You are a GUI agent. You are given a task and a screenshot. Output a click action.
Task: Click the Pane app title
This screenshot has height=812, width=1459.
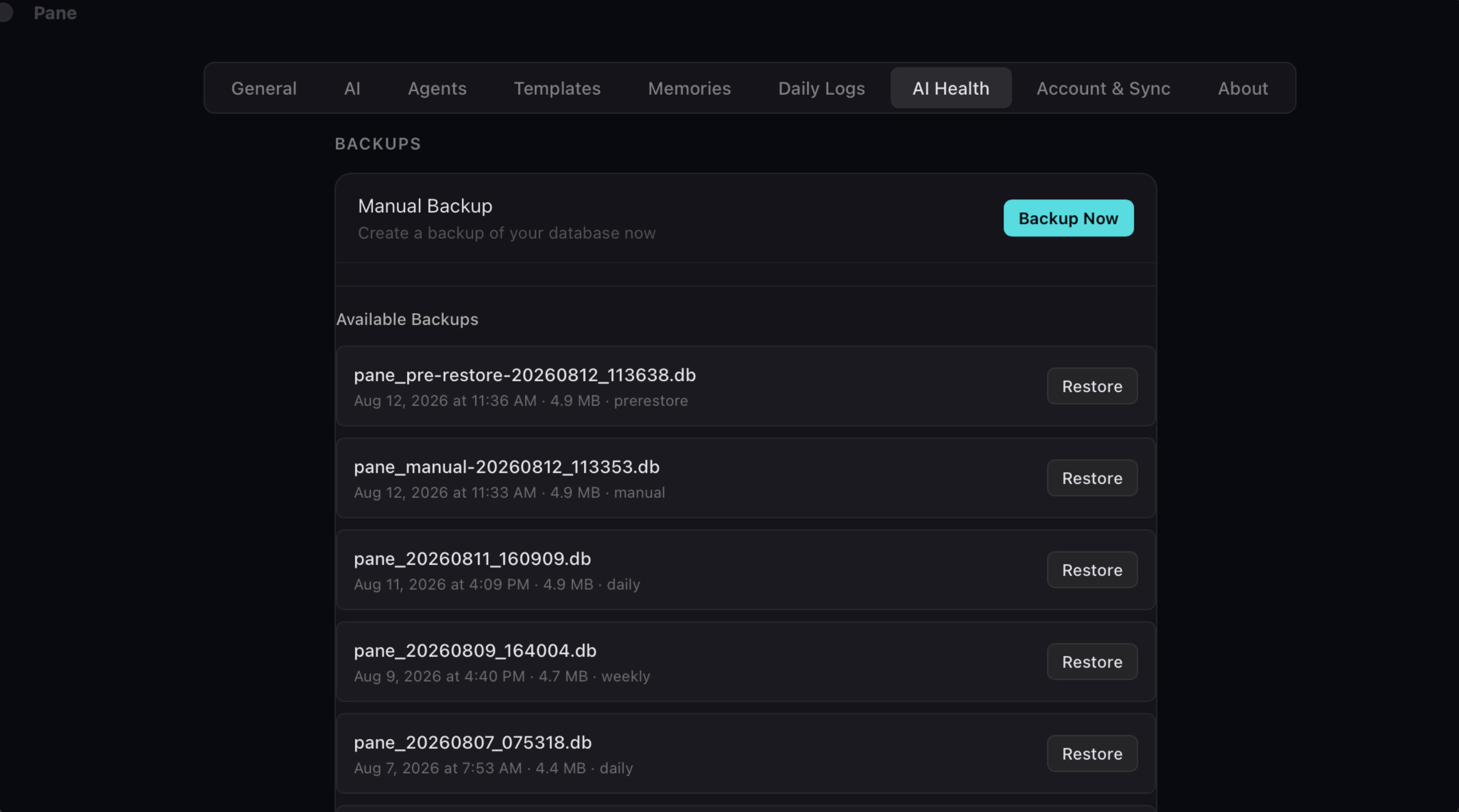click(x=55, y=13)
